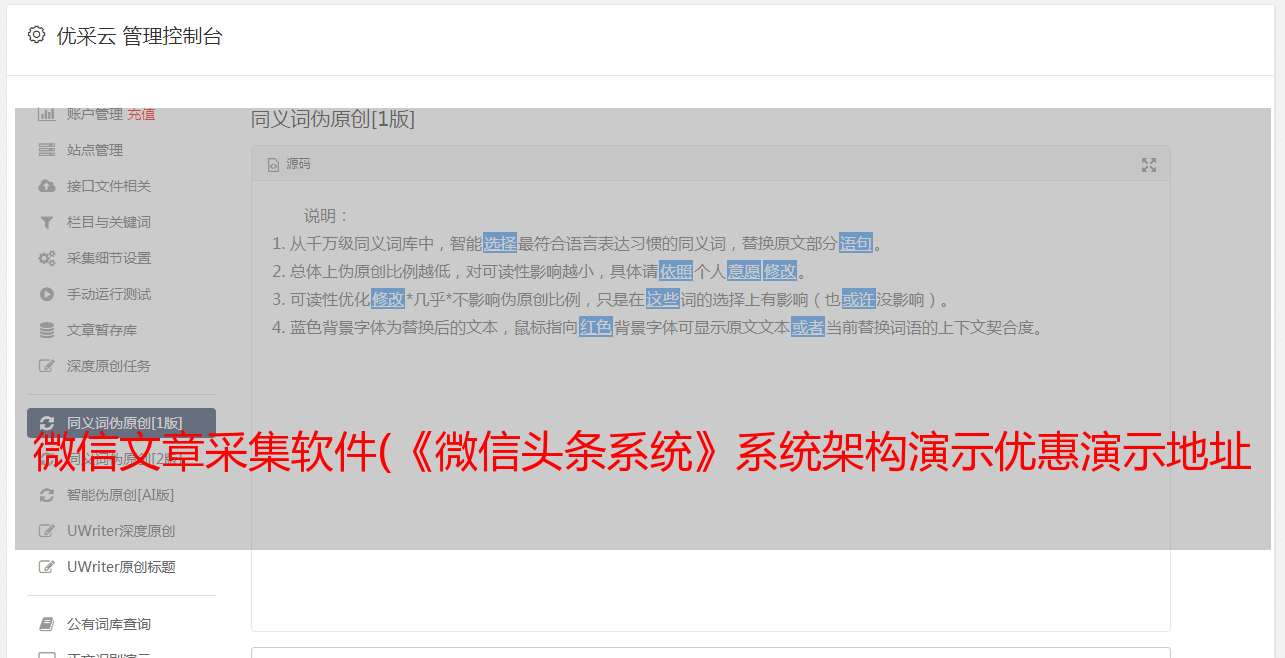The width and height of the screenshot is (1285, 658).
Task: Select UWriter深度原创 in sidebar
Action: coord(121,531)
